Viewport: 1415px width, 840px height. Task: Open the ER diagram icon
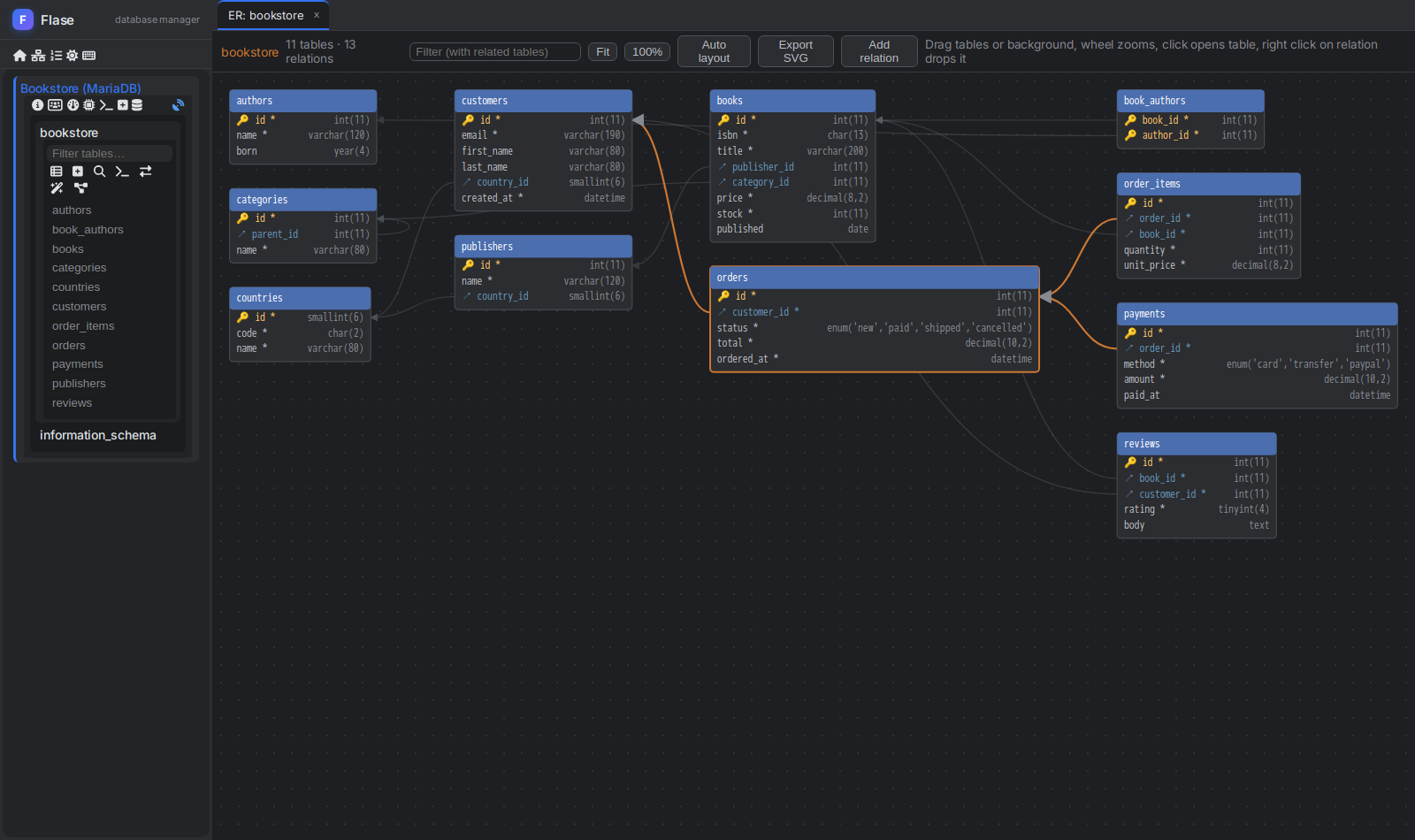(x=80, y=188)
